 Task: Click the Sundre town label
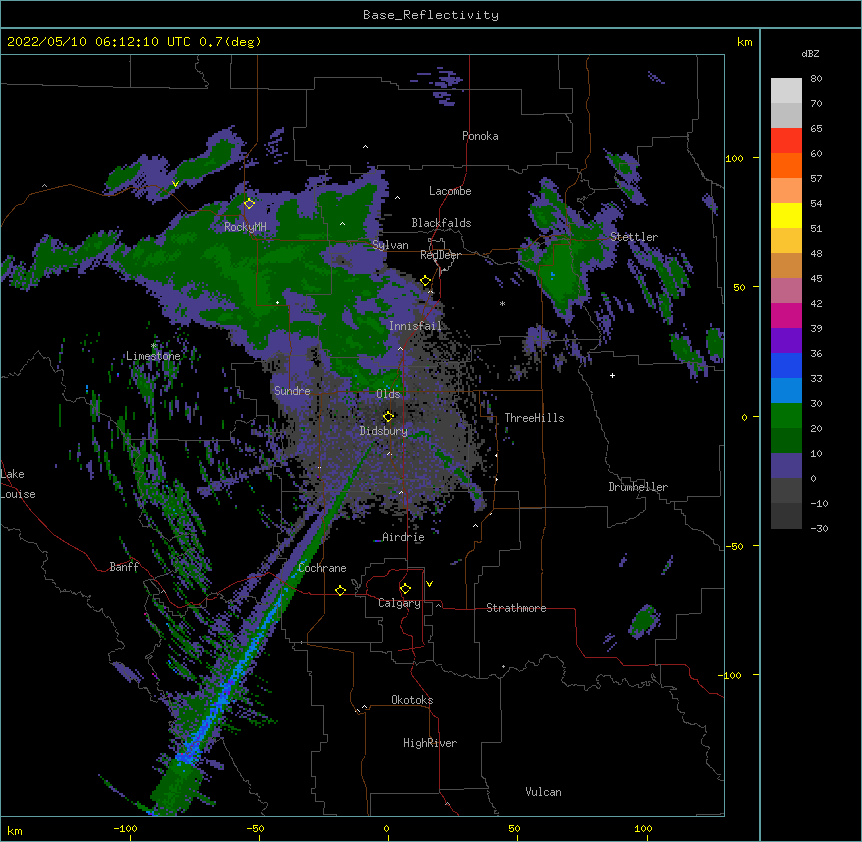point(292,391)
